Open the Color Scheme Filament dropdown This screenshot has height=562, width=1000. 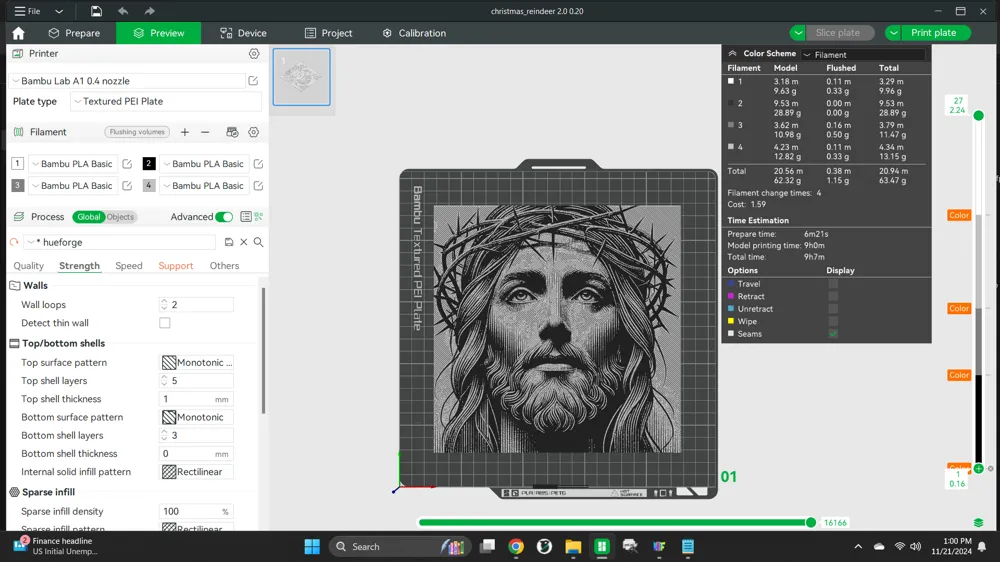863,54
